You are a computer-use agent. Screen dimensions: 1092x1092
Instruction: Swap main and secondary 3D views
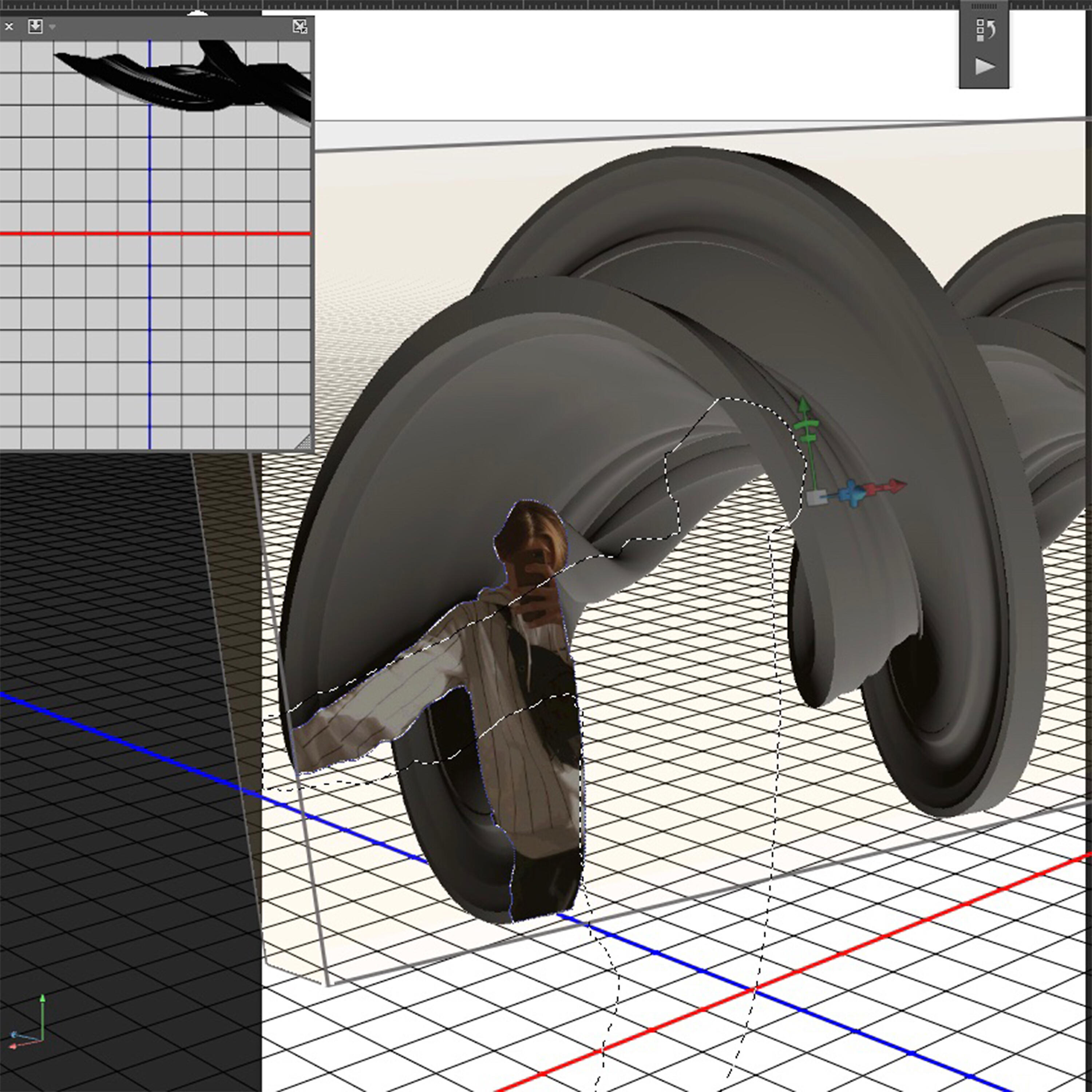[300, 27]
